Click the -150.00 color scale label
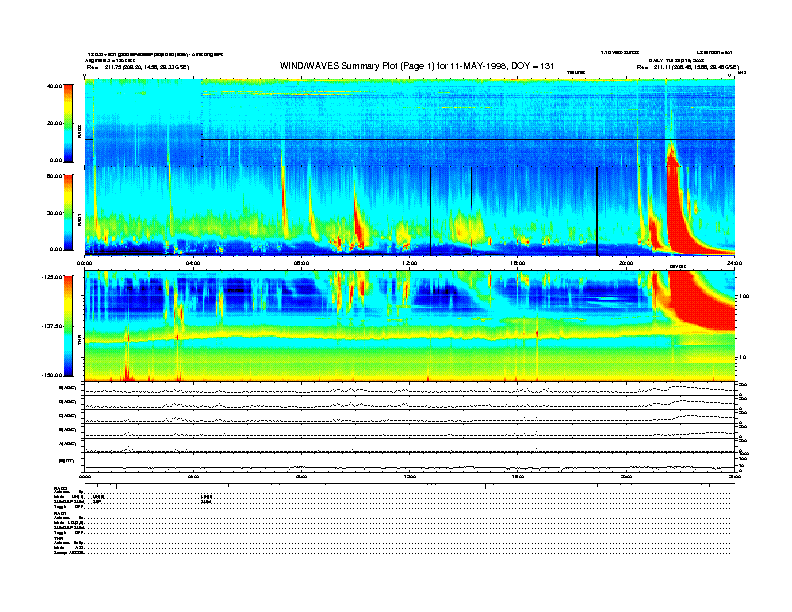The width and height of the screenshot is (792, 612). pyautogui.click(x=52, y=375)
